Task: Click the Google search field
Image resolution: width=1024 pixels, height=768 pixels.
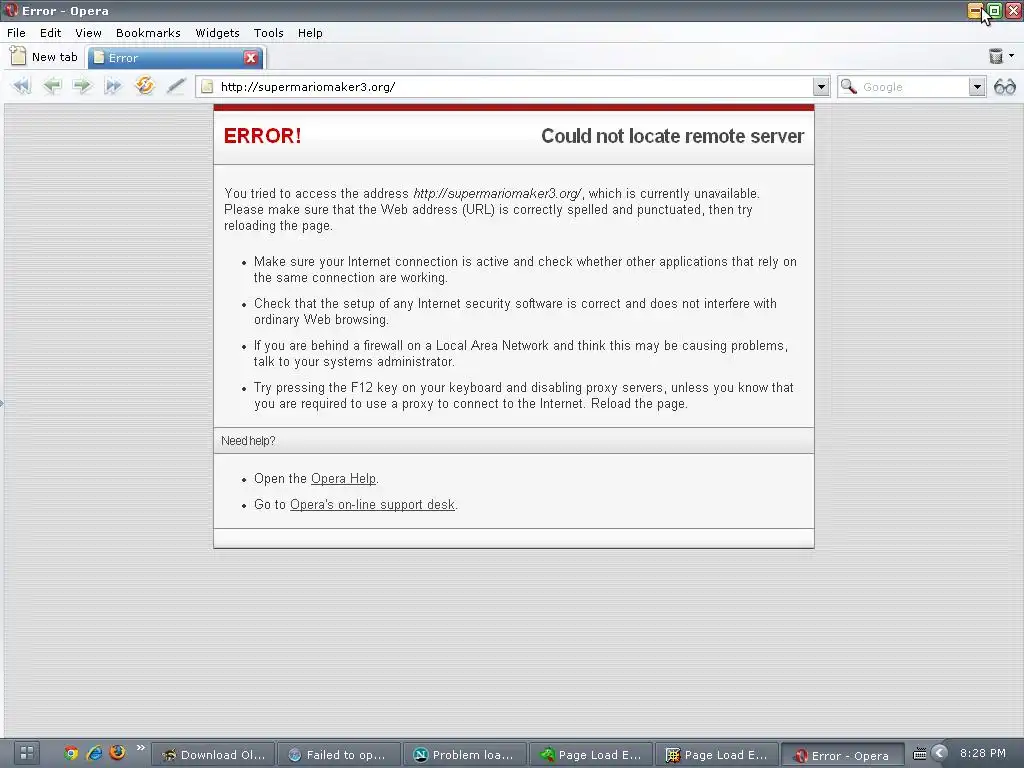Action: 914,87
